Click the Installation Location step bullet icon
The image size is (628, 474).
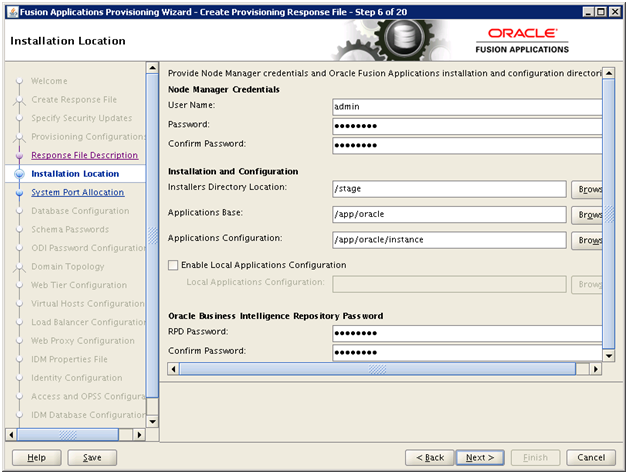pyautogui.click(x=19, y=174)
